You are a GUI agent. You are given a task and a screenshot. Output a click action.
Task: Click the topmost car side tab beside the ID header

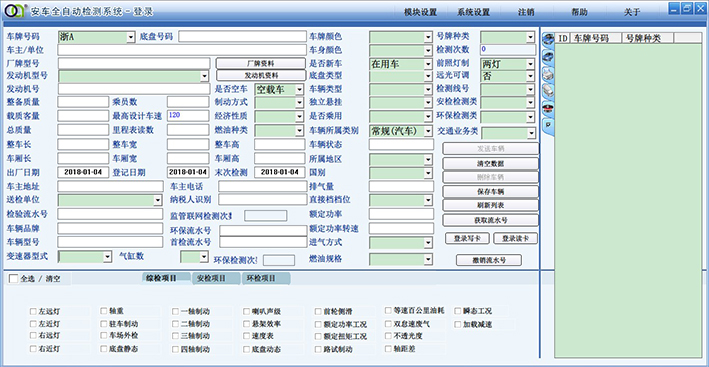click(548, 39)
